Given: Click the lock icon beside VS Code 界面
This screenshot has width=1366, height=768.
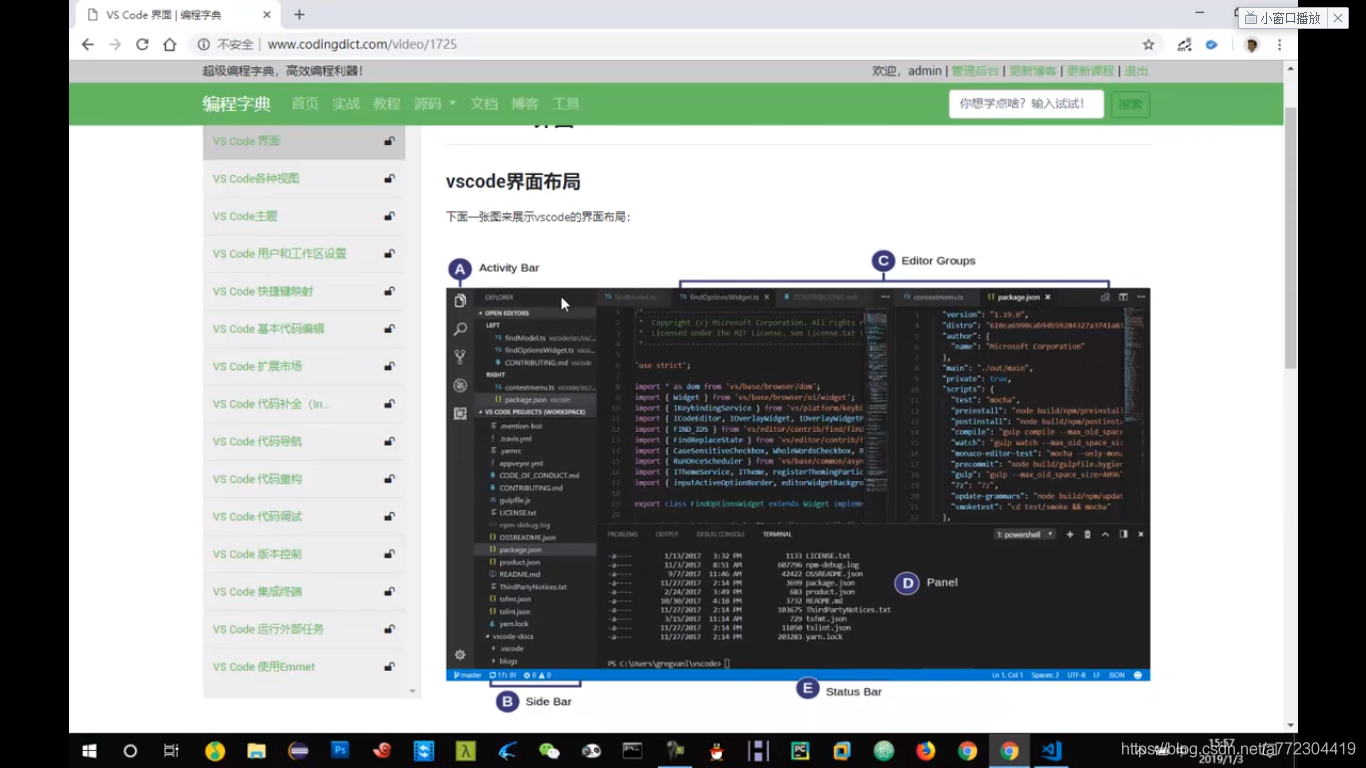Looking at the screenshot, I should coord(389,141).
